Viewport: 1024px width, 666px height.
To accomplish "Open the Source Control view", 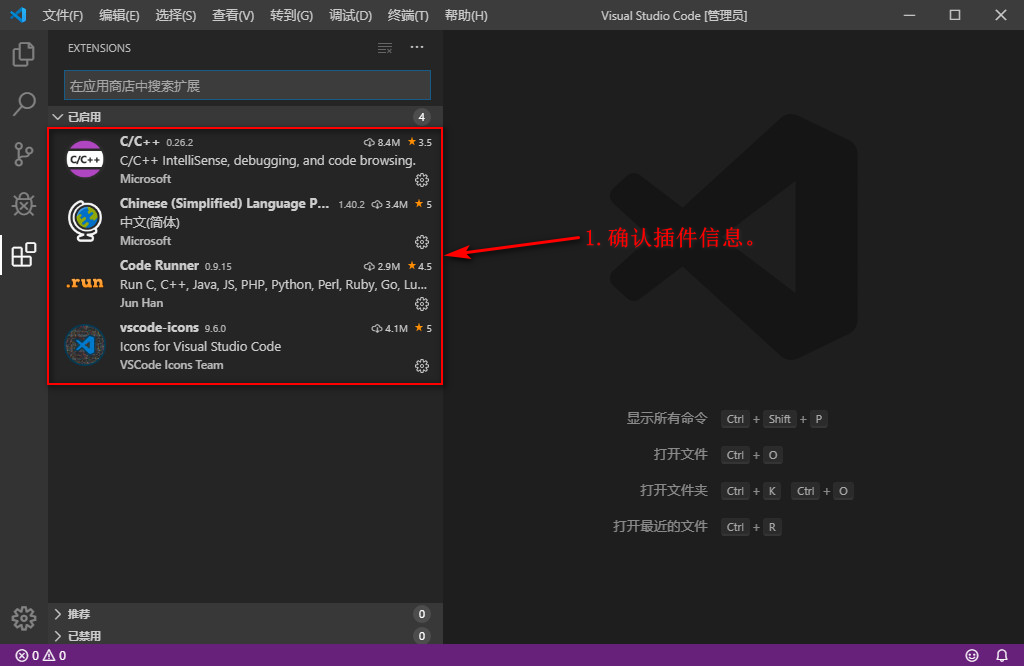I will (24, 154).
